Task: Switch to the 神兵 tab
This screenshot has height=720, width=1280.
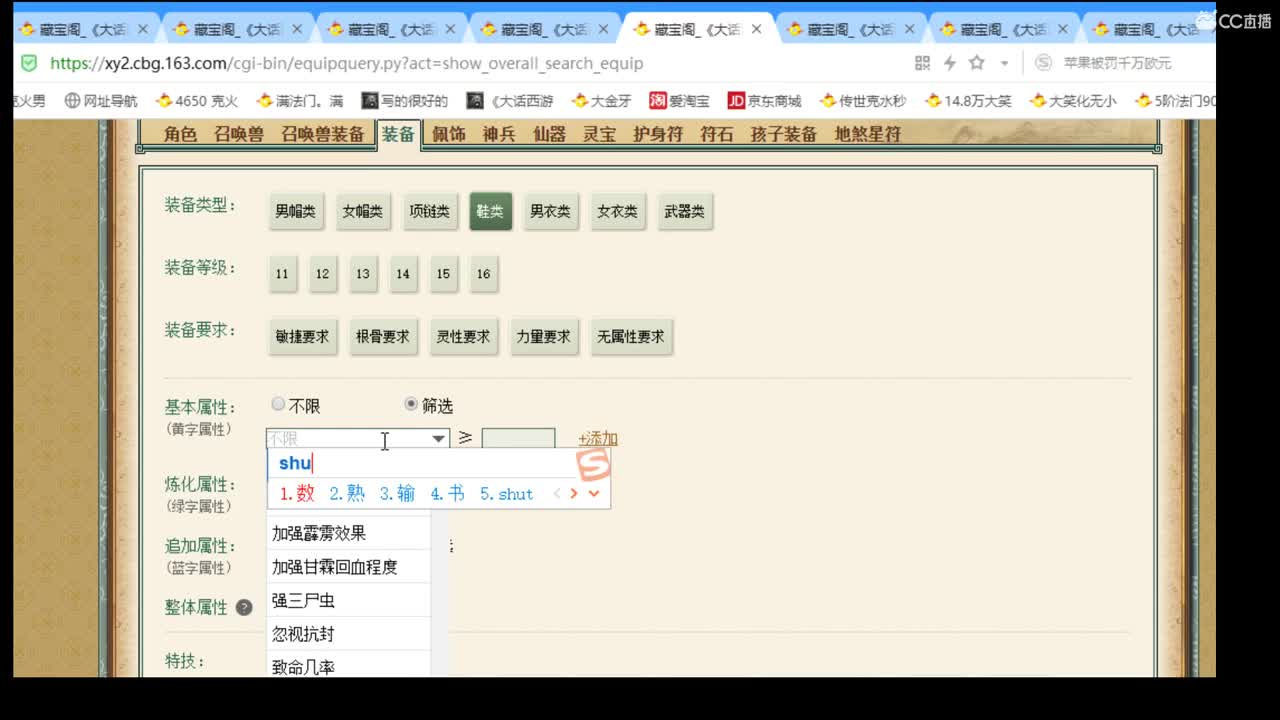Action: tap(499, 133)
